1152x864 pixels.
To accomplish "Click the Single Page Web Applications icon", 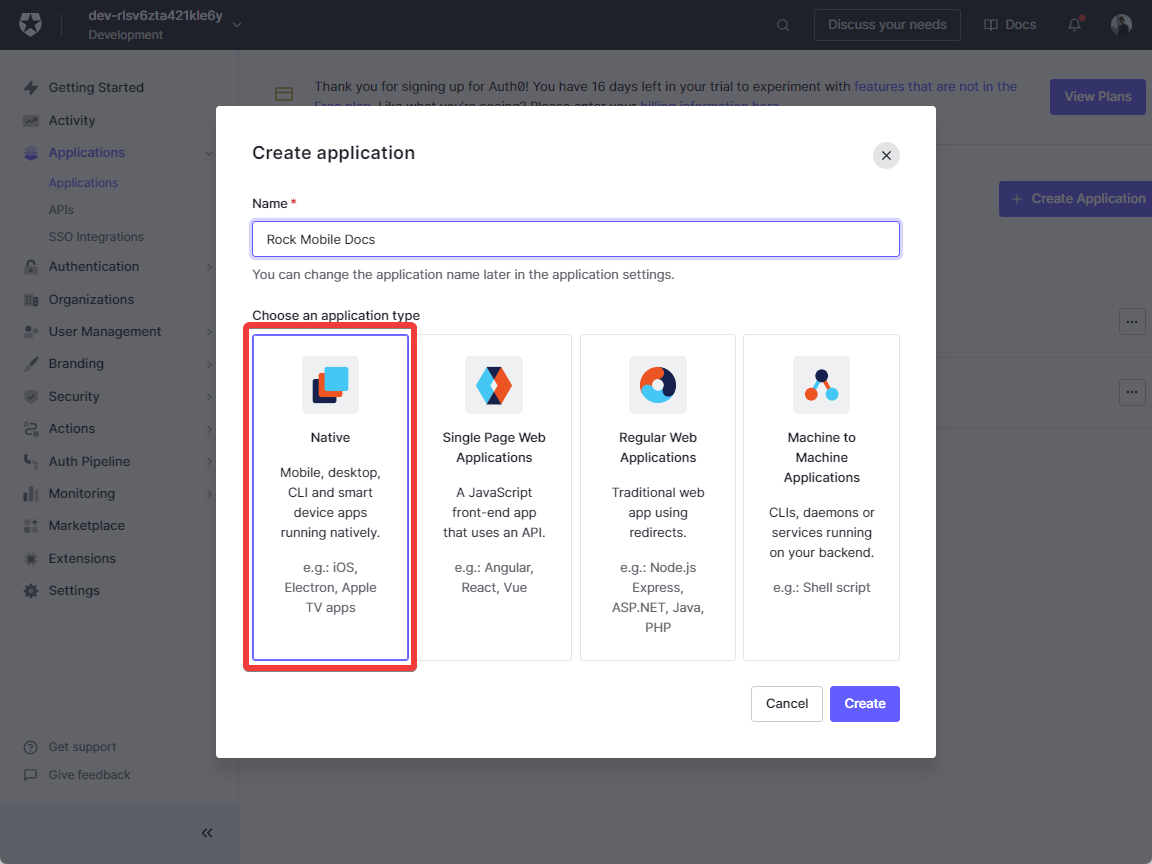I will pyautogui.click(x=494, y=385).
